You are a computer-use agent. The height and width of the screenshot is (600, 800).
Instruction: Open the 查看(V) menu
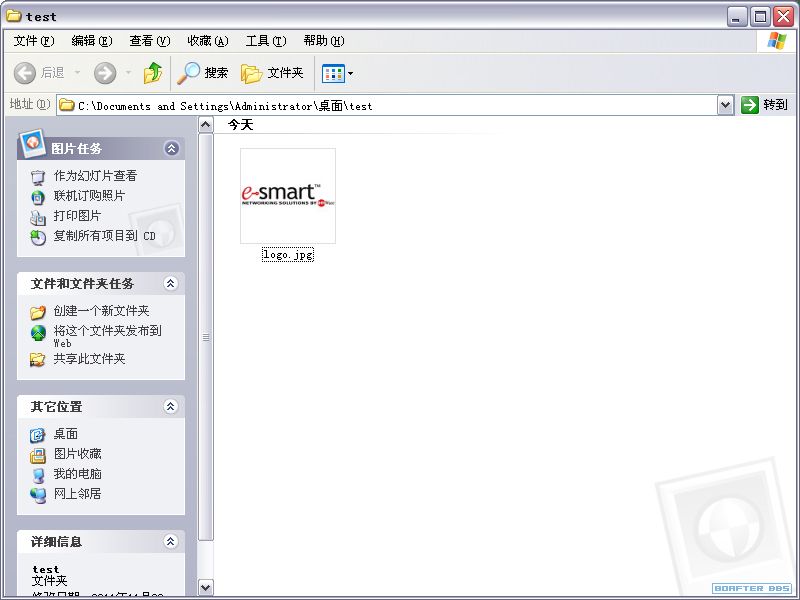(x=149, y=41)
